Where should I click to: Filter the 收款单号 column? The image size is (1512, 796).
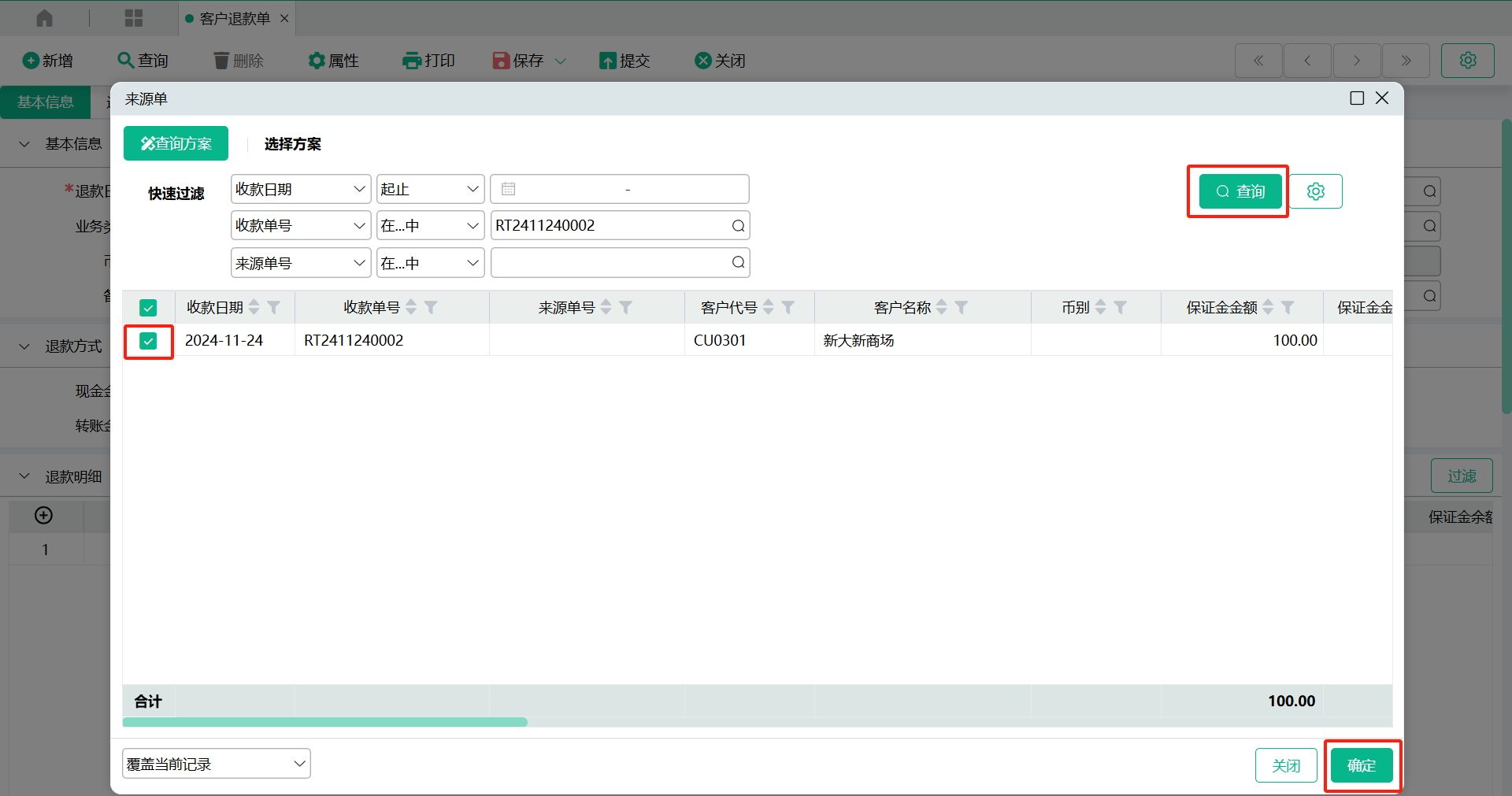[x=431, y=307]
